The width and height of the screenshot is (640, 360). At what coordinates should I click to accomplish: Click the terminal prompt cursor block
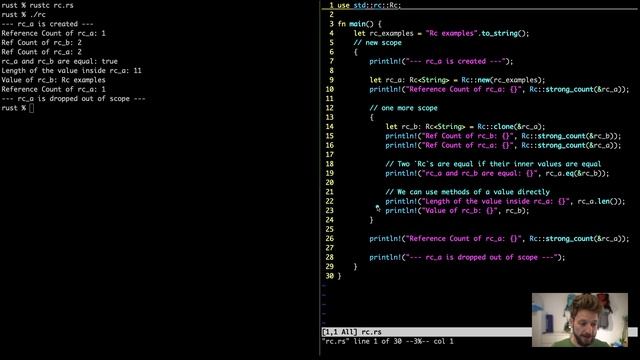(32, 108)
